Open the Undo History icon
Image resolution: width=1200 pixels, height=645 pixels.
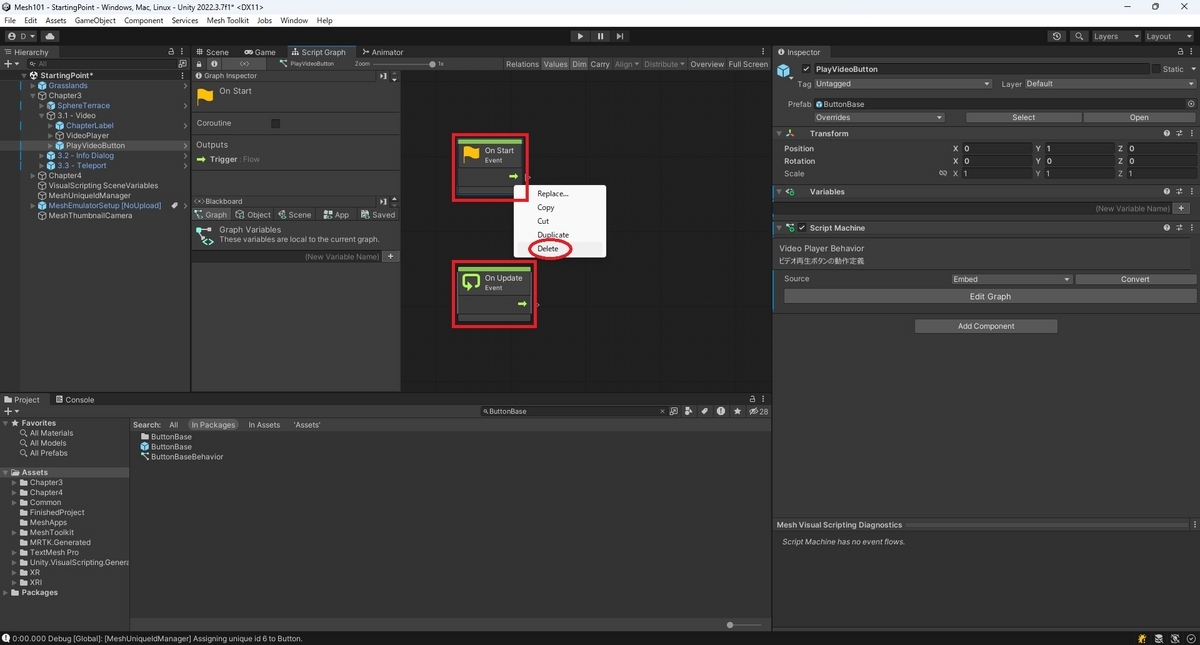1058,36
